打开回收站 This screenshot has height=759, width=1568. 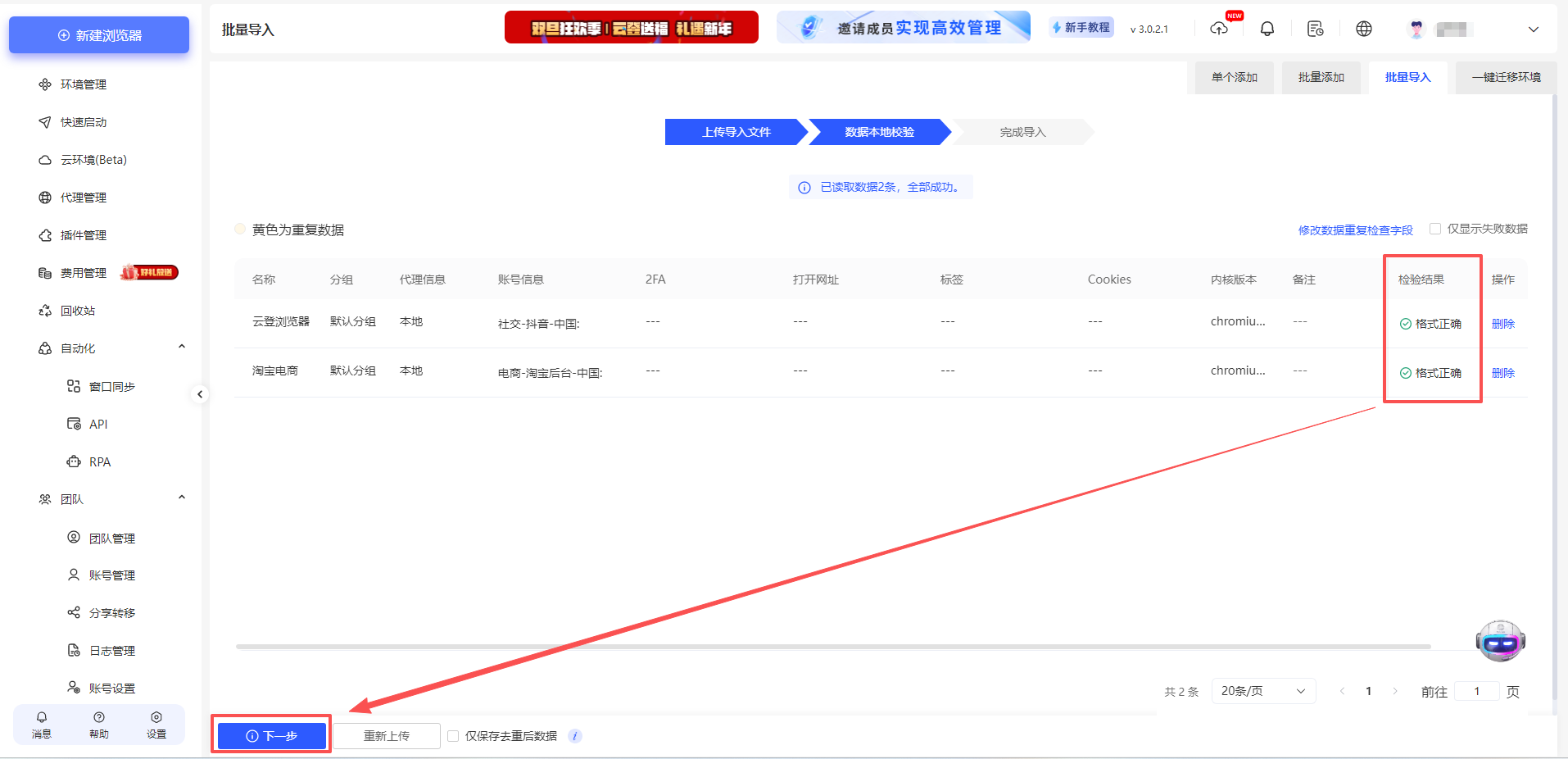click(x=76, y=310)
